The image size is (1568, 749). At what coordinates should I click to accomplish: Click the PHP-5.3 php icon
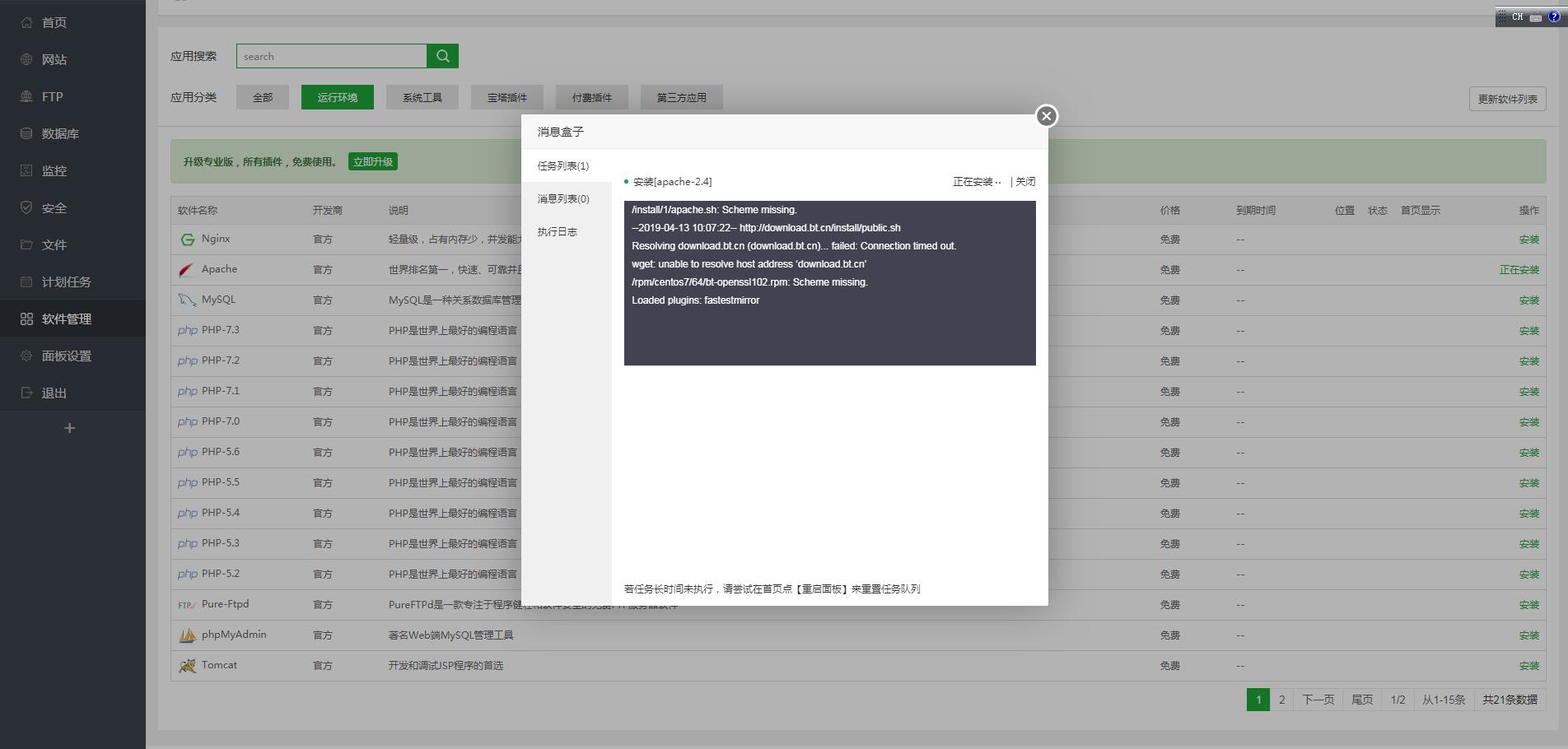click(x=187, y=544)
